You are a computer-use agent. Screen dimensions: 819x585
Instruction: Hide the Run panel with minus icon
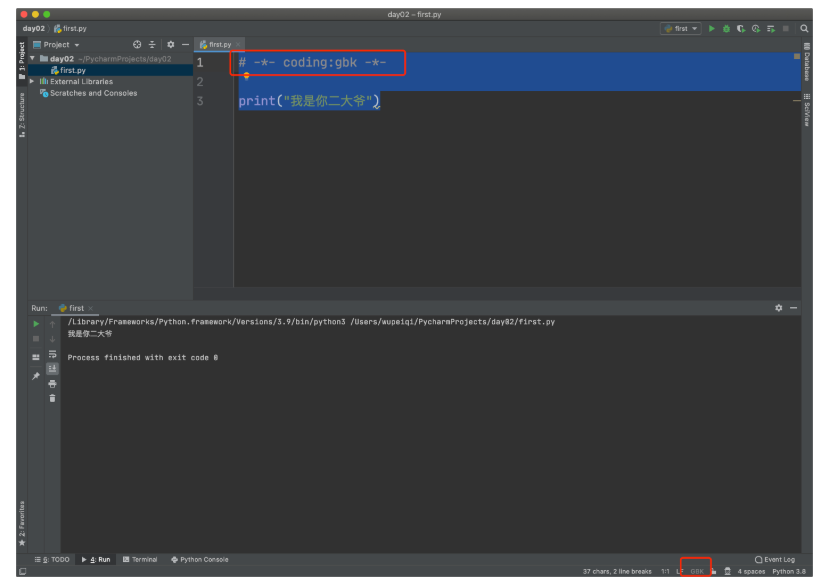click(x=793, y=308)
